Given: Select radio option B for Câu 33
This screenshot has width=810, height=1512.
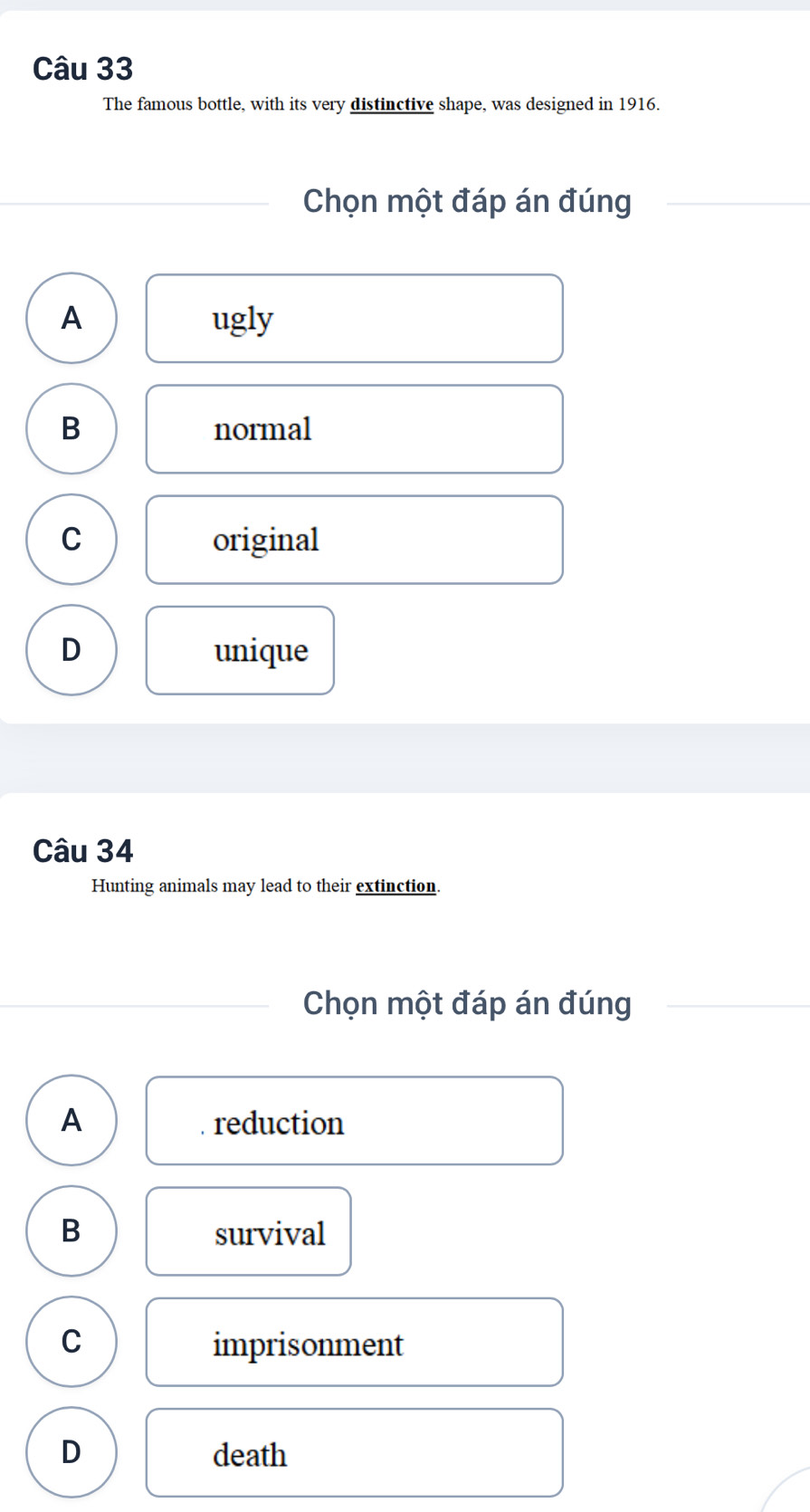Looking at the screenshot, I should click(x=71, y=428).
